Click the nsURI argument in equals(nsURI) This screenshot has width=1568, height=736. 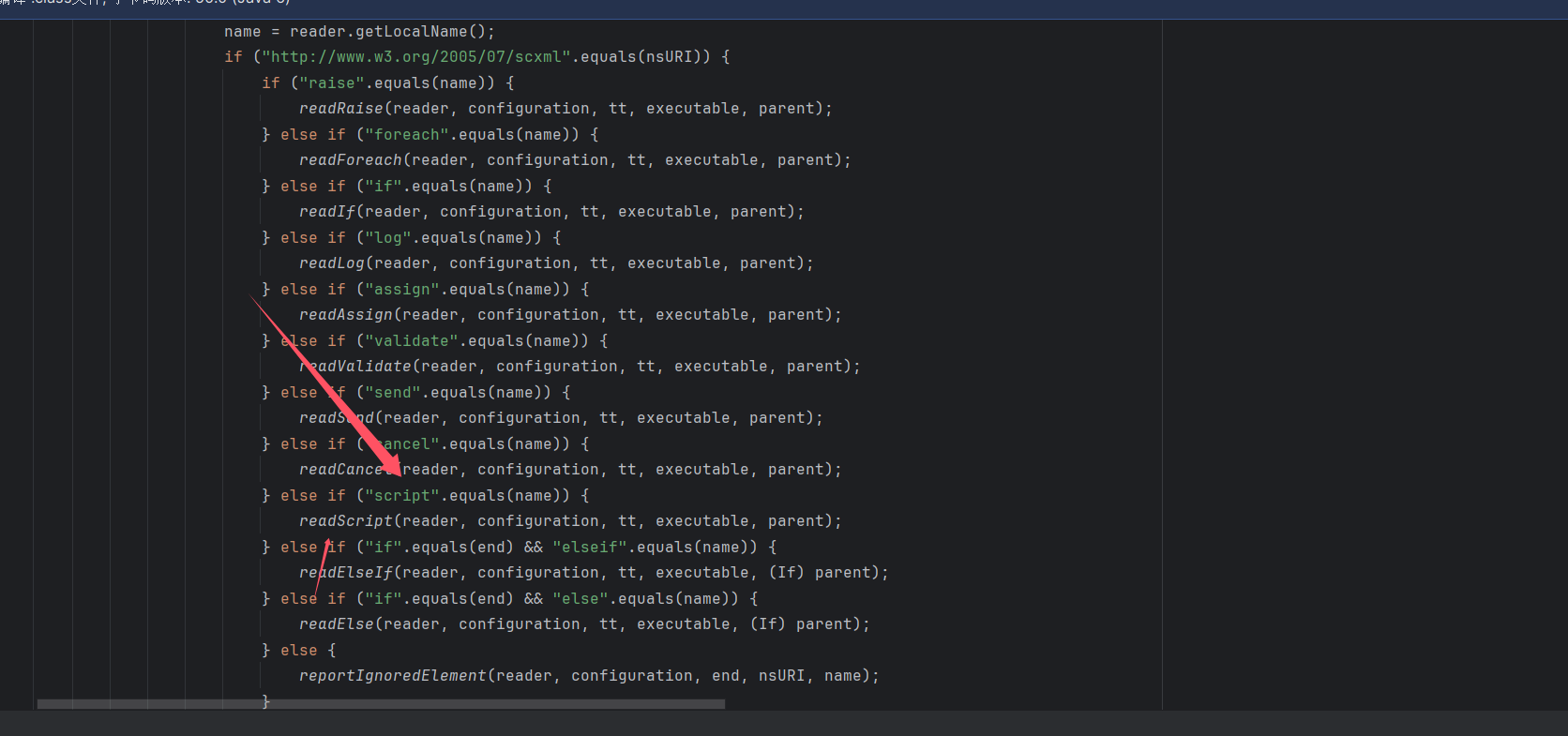click(x=670, y=57)
